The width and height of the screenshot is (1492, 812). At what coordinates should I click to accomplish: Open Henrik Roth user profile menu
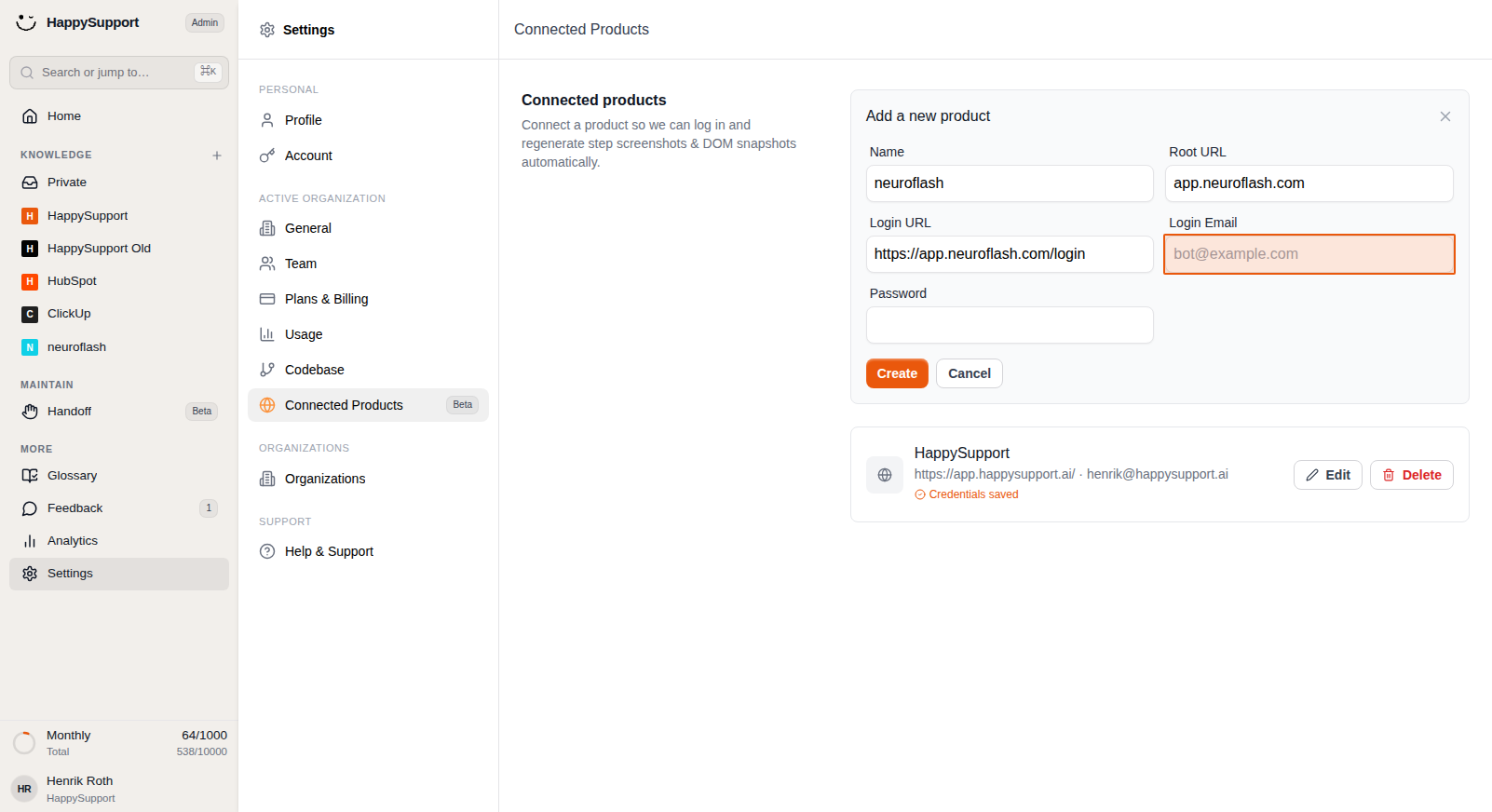pyautogui.click(x=119, y=789)
